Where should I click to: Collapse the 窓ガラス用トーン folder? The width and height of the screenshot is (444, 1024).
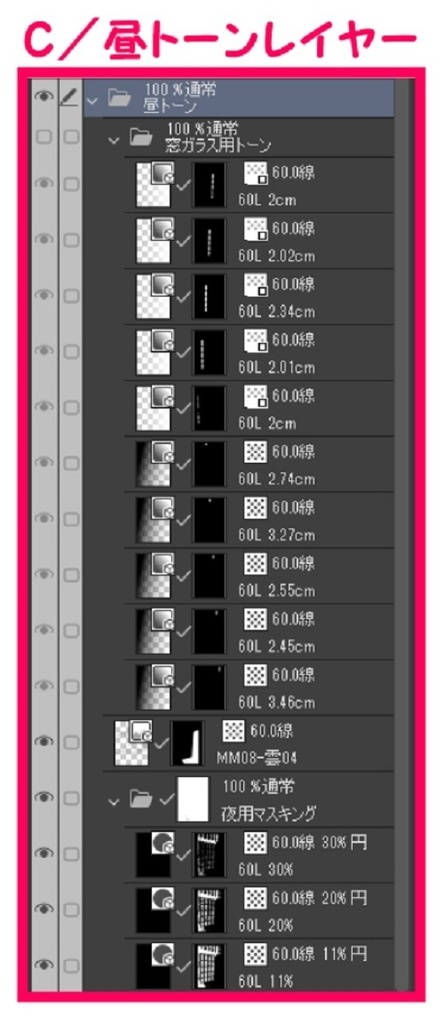coord(114,138)
